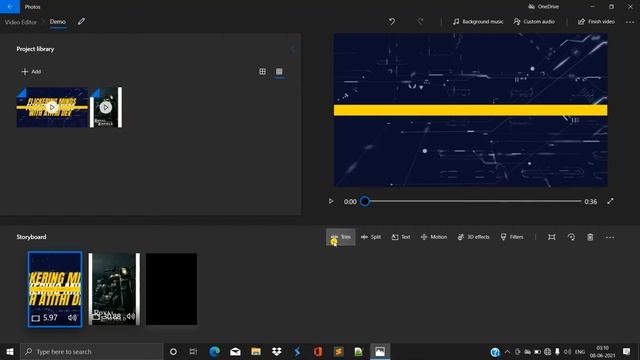The image size is (640, 360).
Task: Select the Demo project tab
Action: pyautogui.click(x=58, y=22)
